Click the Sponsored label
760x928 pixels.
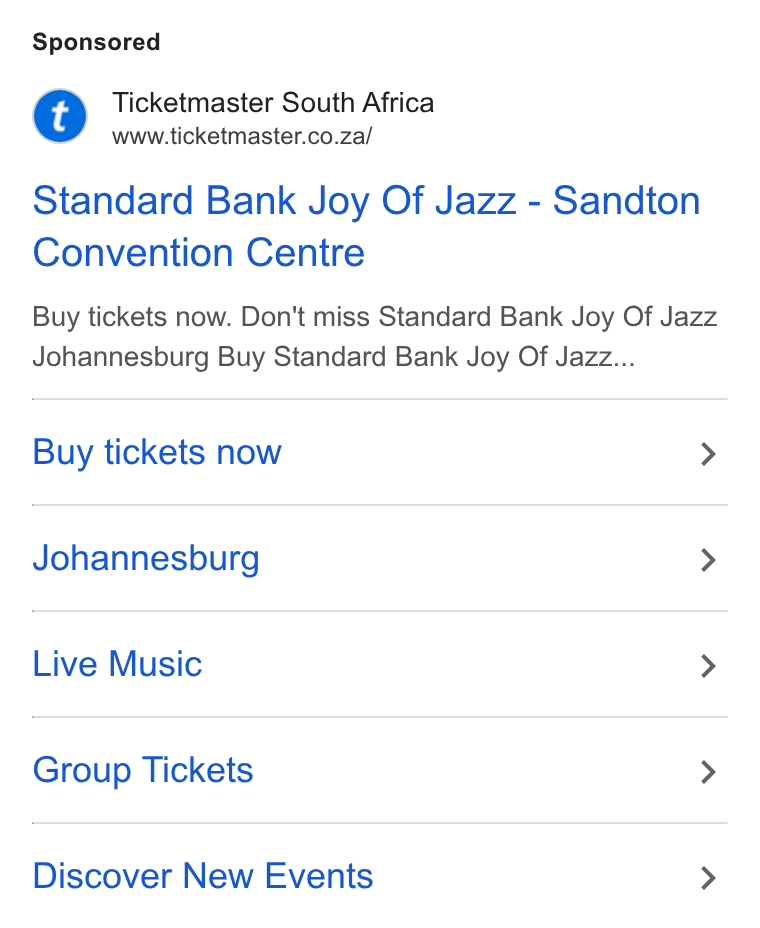pos(96,42)
